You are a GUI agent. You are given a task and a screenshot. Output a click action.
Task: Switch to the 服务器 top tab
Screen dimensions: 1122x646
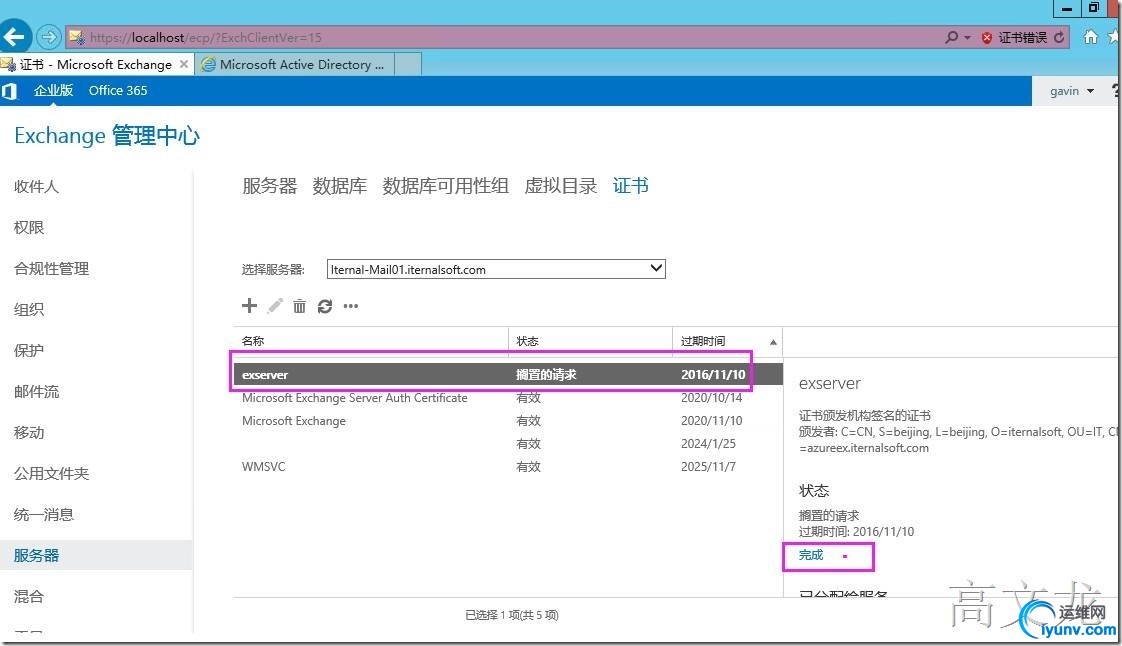coord(270,186)
